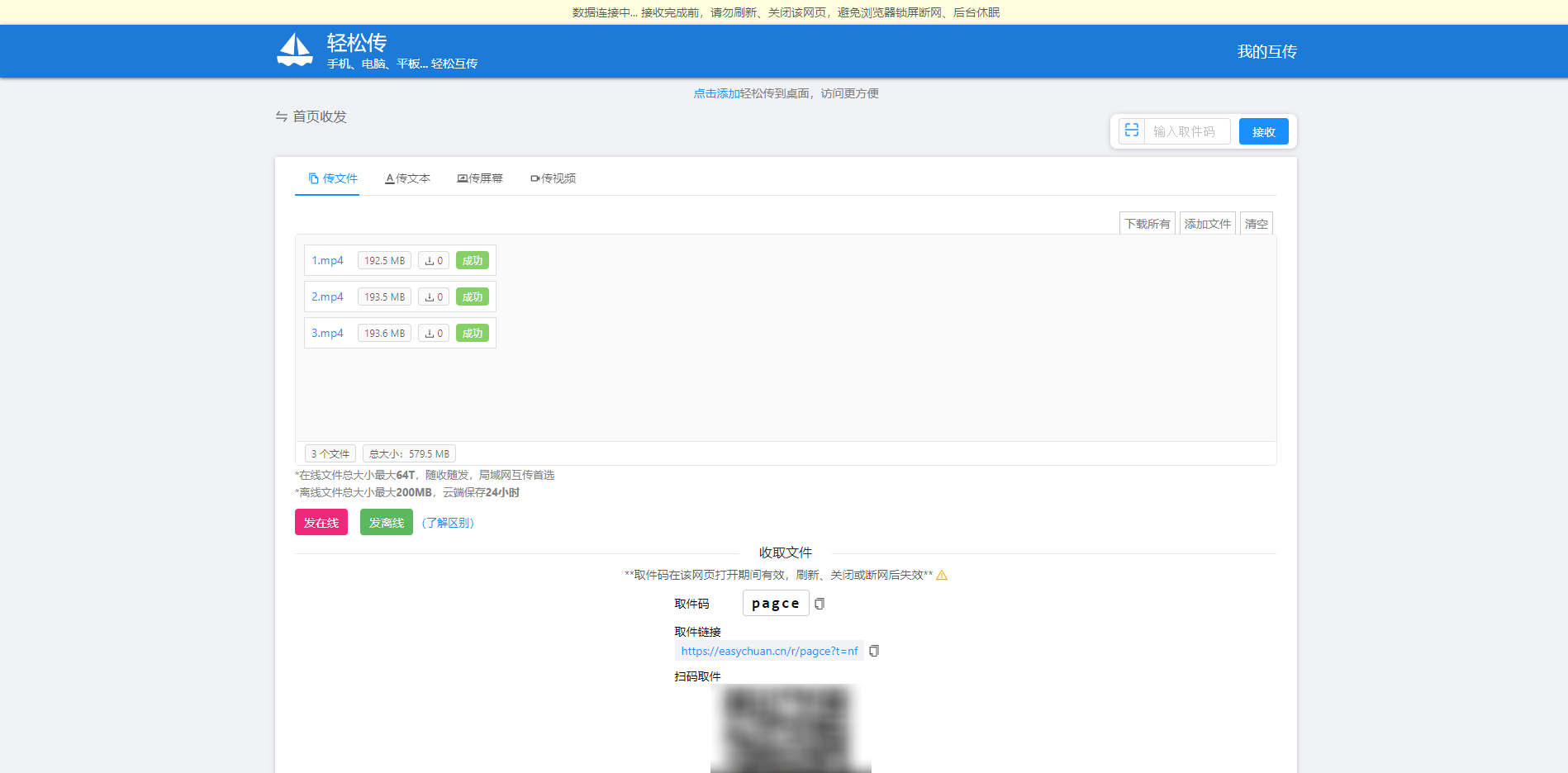
Task: Click the 收取文件 section heading
Action: click(x=785, y=552)
